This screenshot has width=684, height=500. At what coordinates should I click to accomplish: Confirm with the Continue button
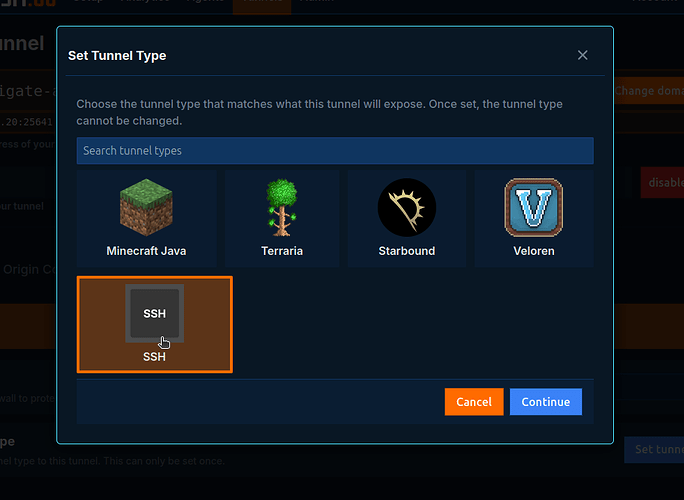coord(546,402)
